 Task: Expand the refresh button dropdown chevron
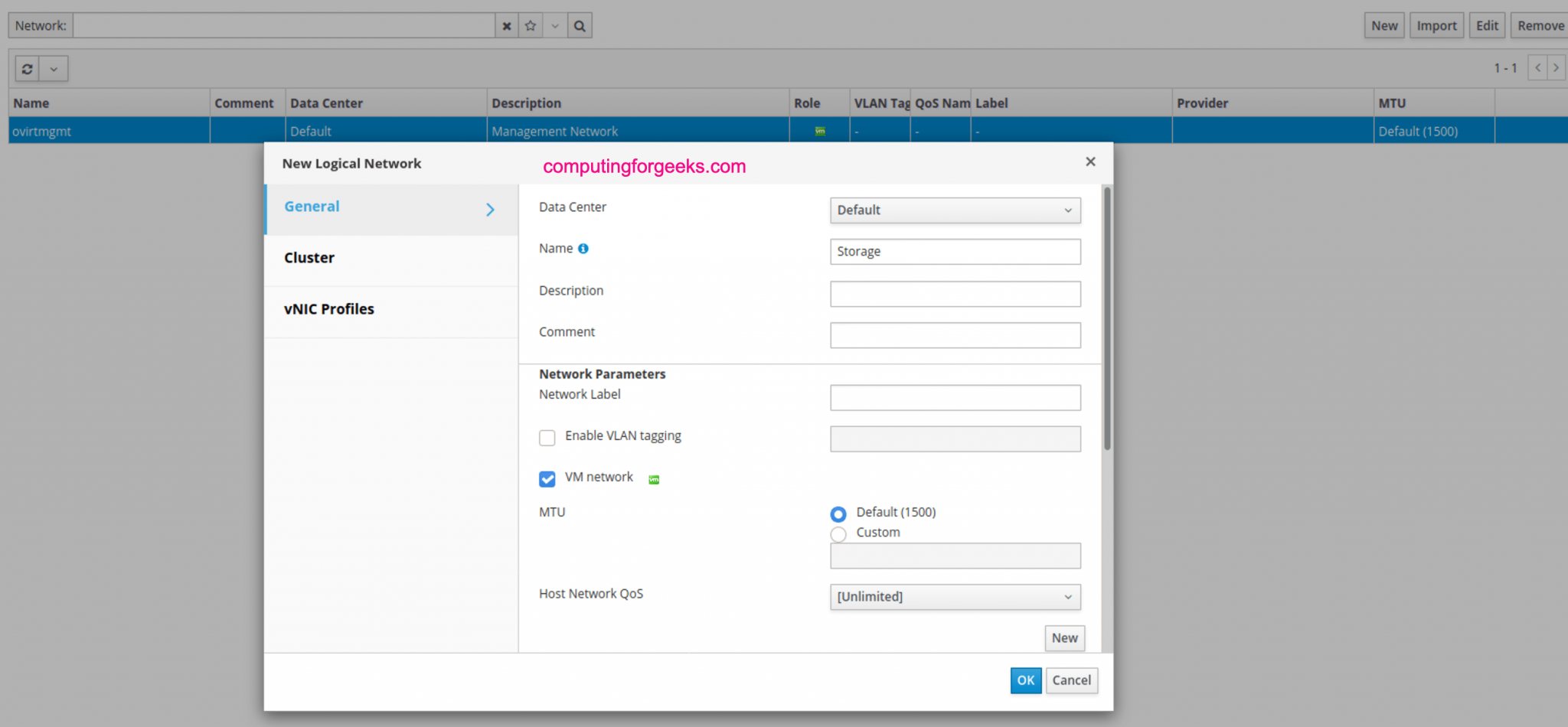click(x=54, y=67)
